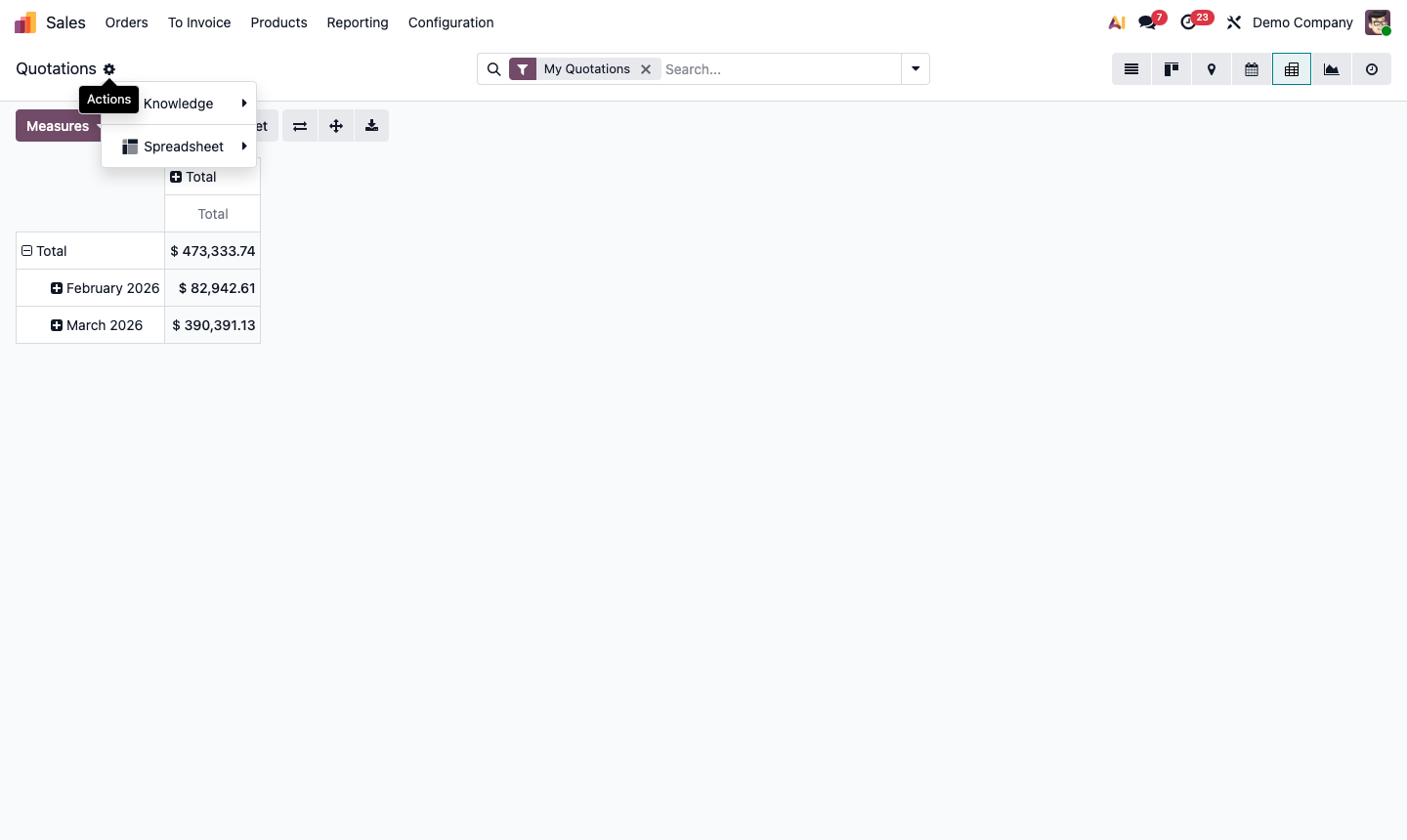This screenshot has width=1407, height=840.
Task: Switch to Kanban view
Action: (x=1172, y=69)
